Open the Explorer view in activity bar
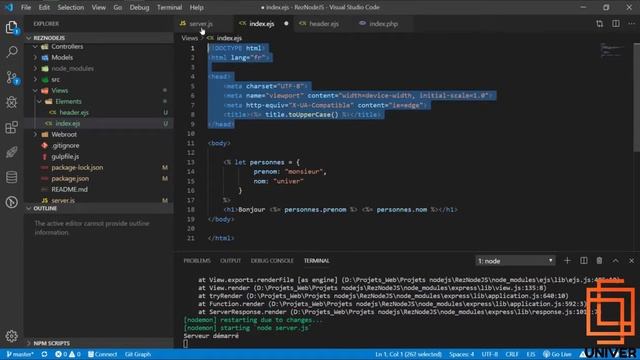This screenshot has width=640, height=360. pyautogui.click(x=11, y=28)
